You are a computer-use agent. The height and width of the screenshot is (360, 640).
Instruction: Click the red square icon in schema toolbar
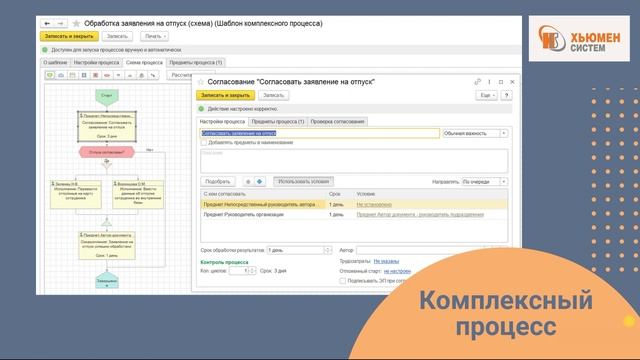coord(96,75)
